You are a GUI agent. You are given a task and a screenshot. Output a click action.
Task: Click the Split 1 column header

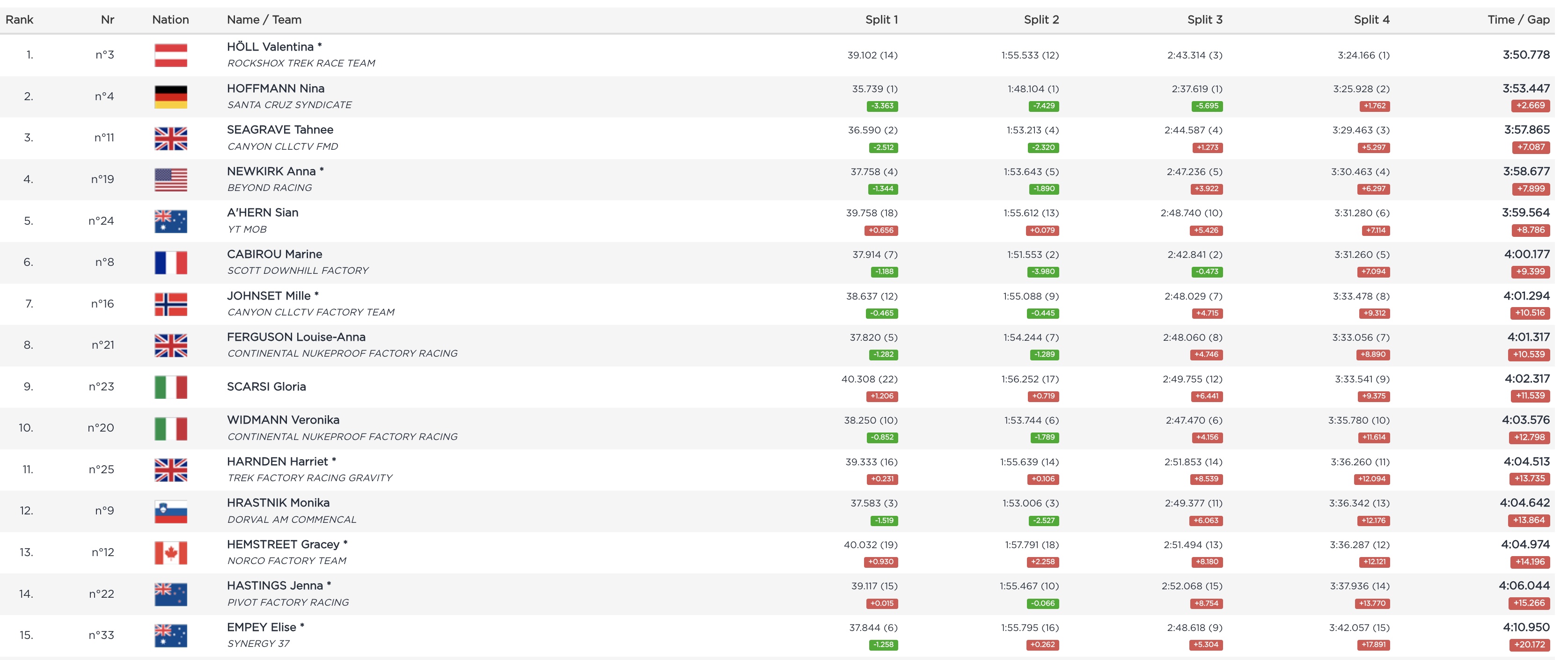881,20
